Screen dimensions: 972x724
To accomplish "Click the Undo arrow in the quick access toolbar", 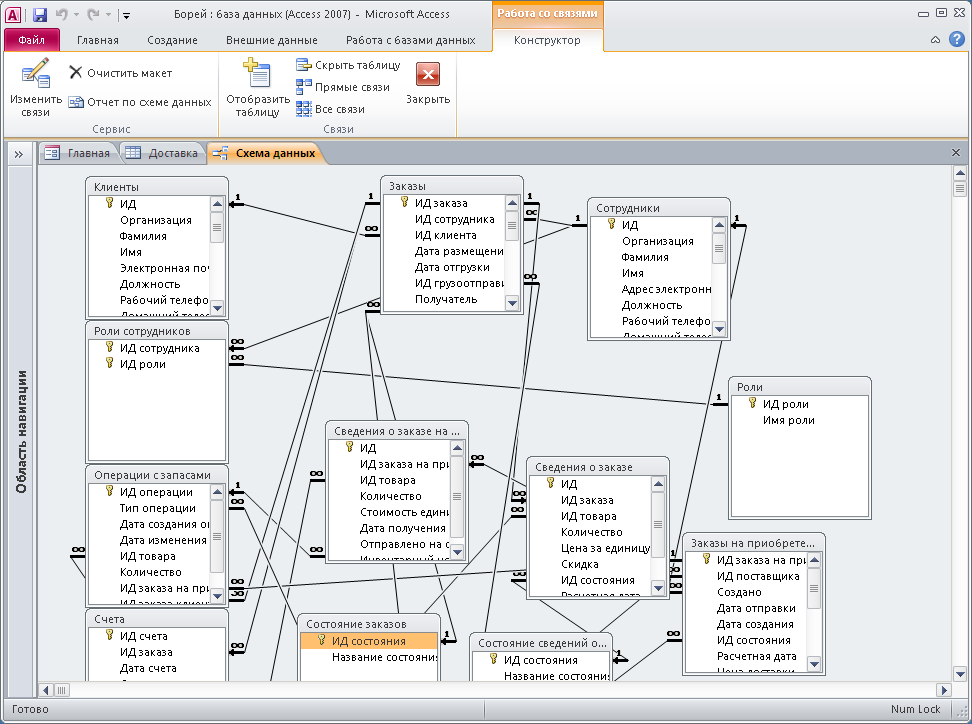I will pos(61,14).
